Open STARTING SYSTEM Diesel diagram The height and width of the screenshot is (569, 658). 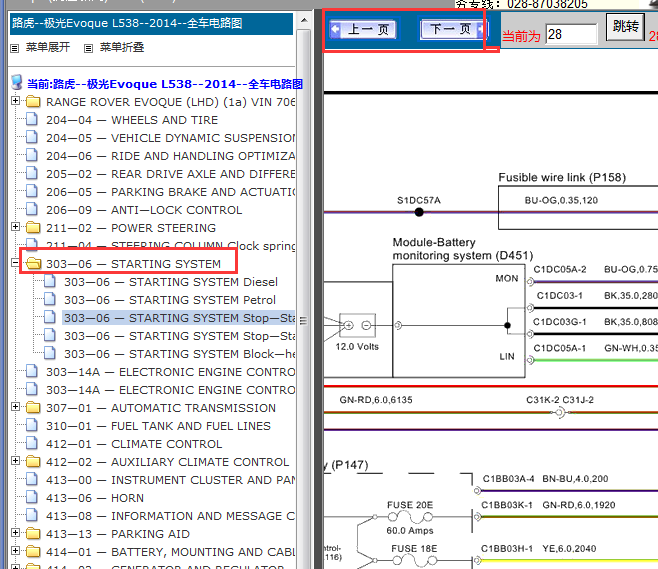(x=171, y=282)
